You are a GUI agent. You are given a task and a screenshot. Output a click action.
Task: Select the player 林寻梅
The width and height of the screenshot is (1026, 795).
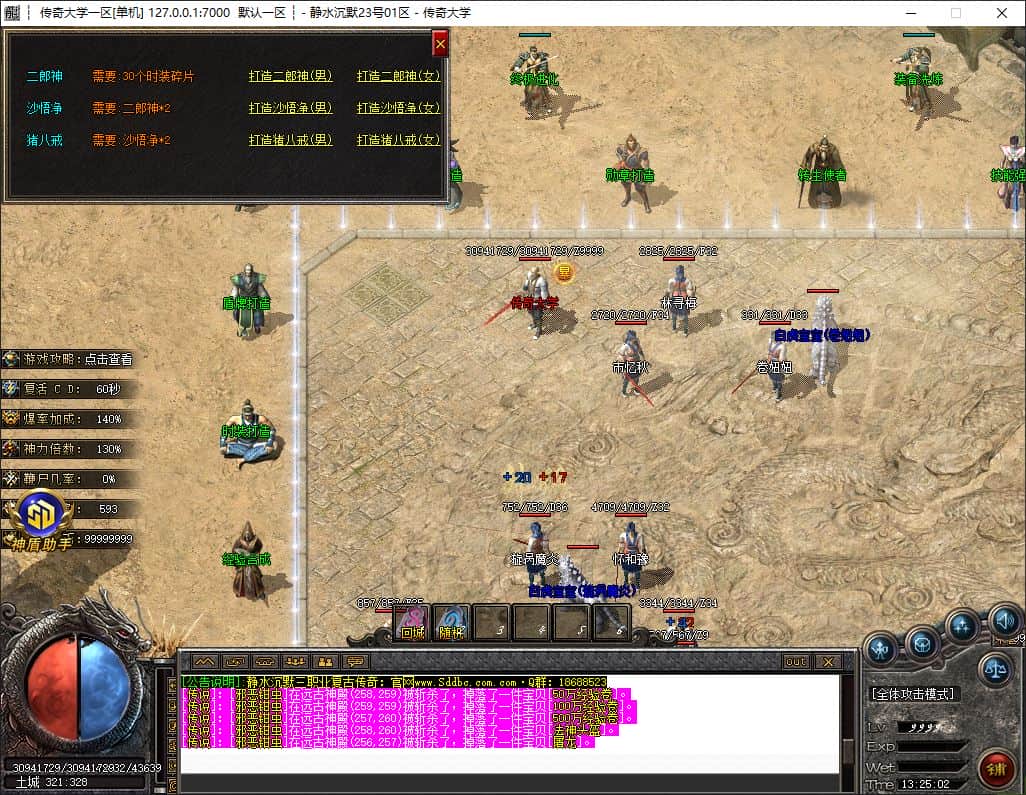click(x=679, y=300)
